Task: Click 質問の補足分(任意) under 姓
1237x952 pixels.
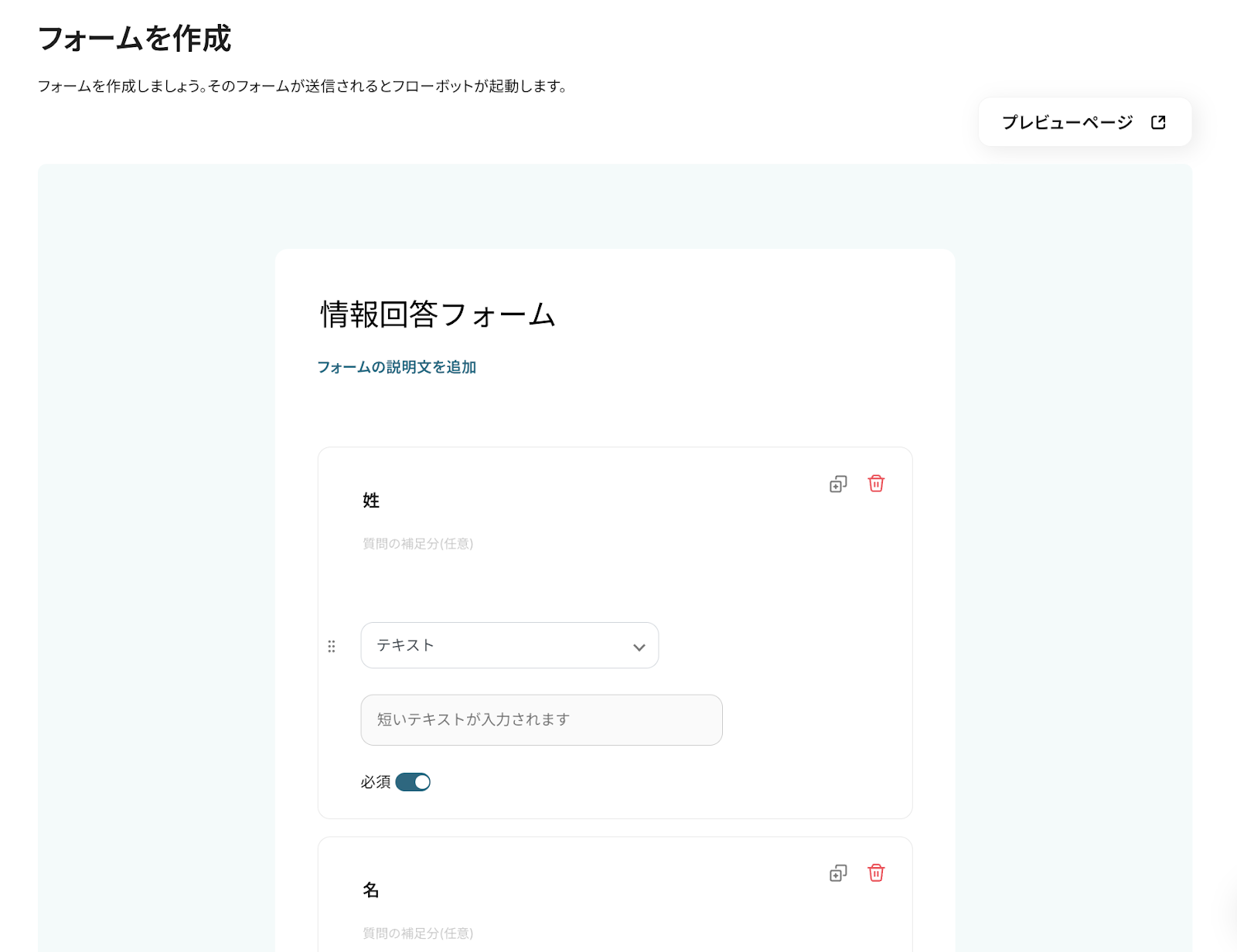Action: tap(418, 544)
